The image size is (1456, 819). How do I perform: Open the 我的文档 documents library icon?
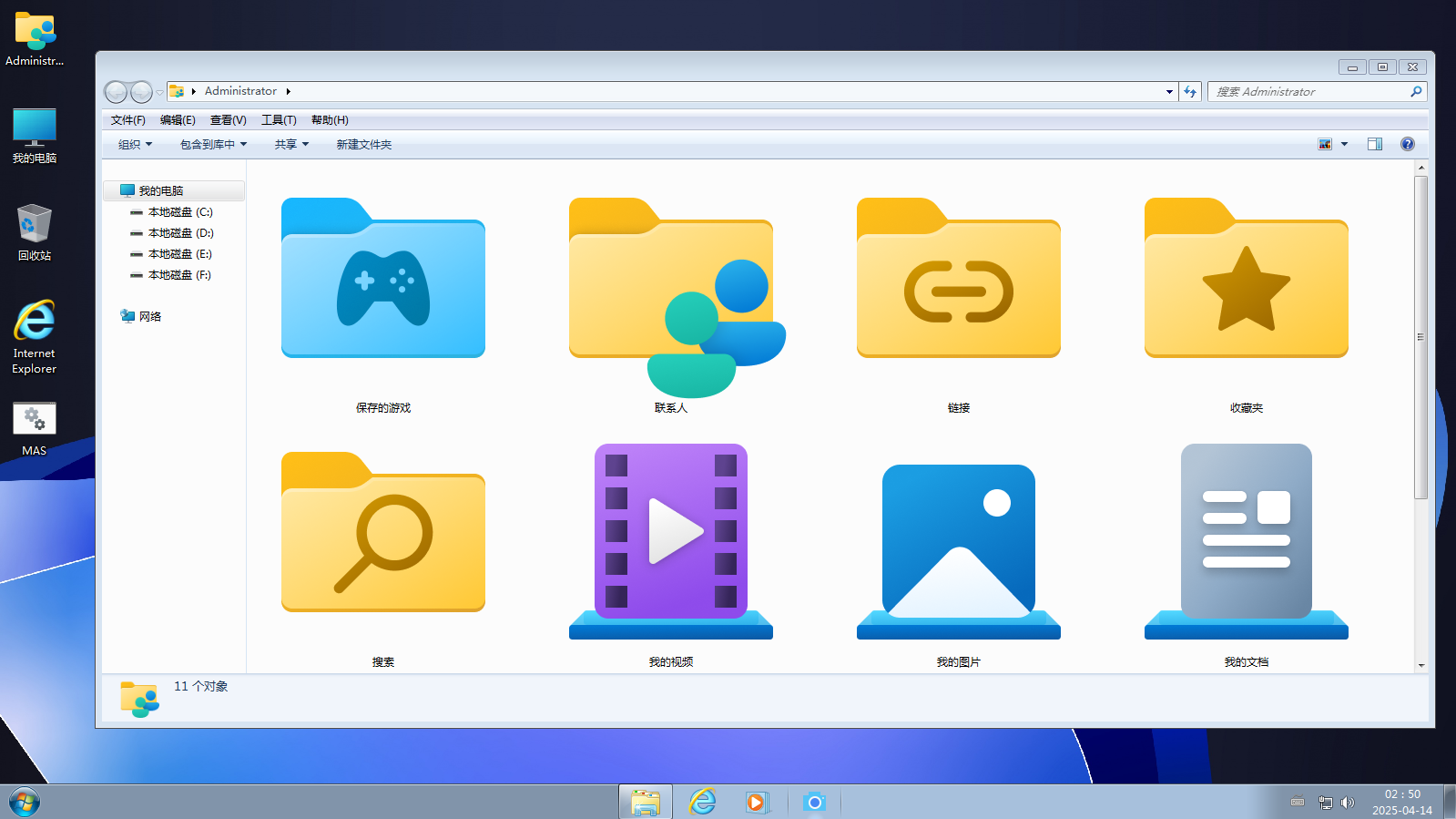click(x=1247, y=541)
